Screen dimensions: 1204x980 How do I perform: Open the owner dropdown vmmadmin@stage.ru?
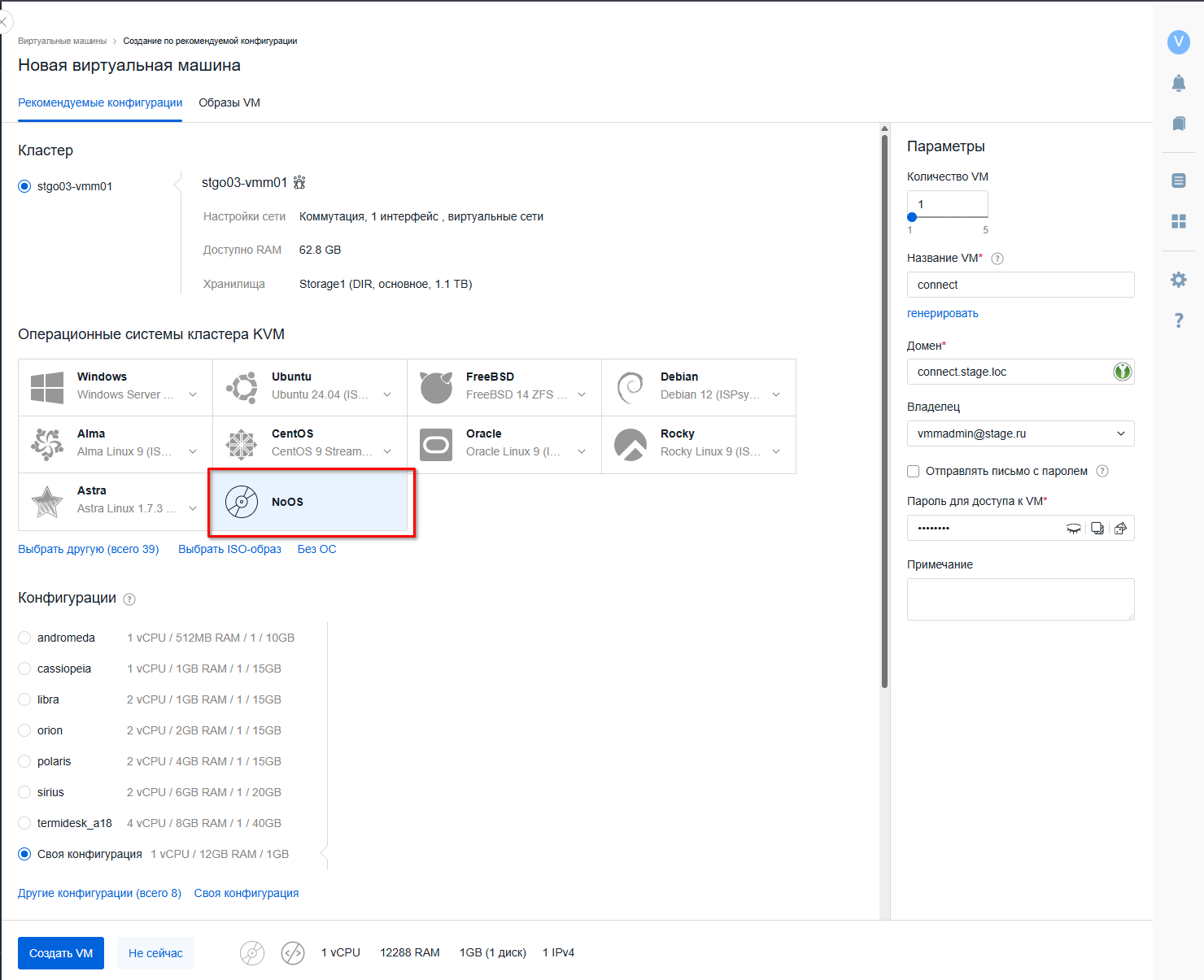pyautogui.click(x=1020, y=433)
